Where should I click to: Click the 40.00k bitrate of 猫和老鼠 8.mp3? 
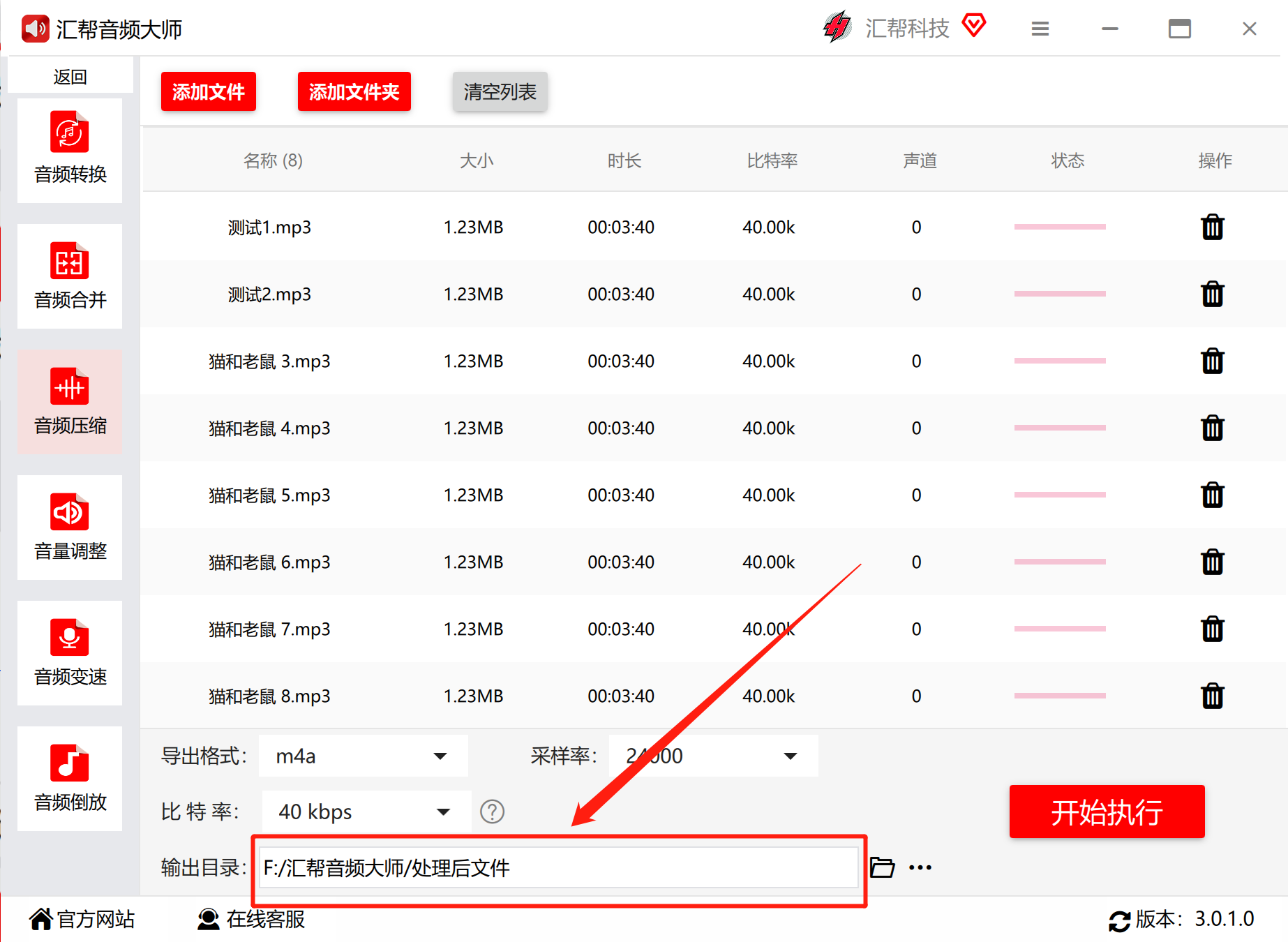[x=769, y=696]
